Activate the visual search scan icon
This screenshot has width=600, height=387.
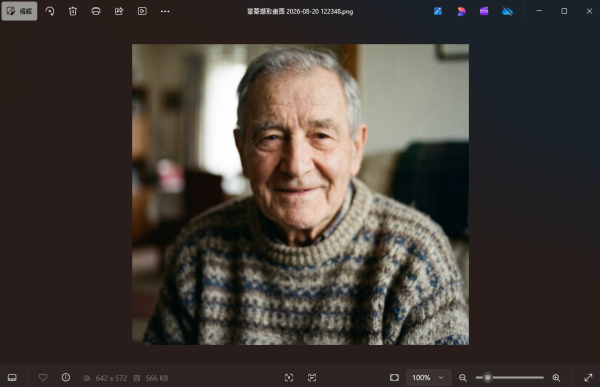click(289, 378)
